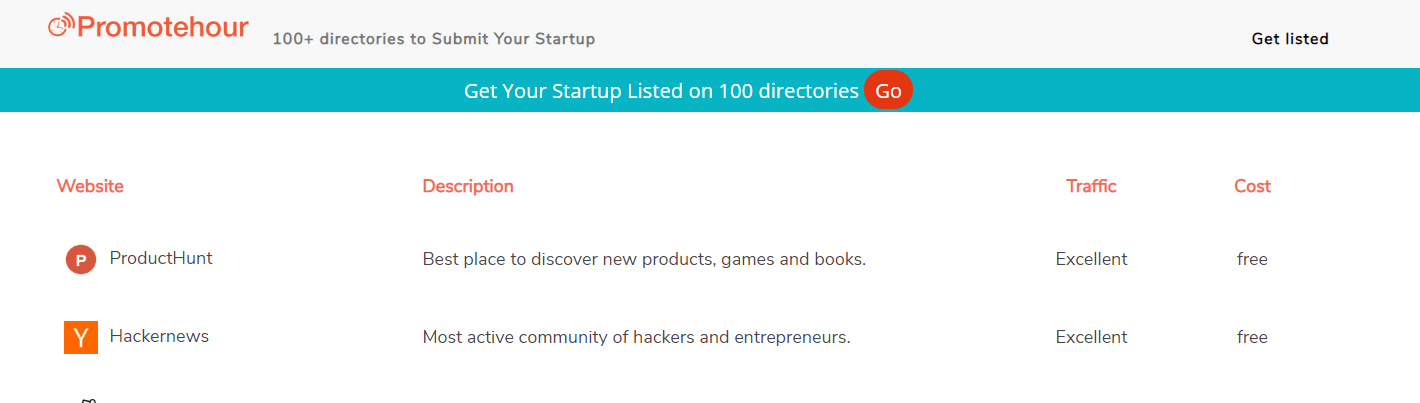Click ProductHunt's Excellent traffic rating
This screenshot has width=1420, height=403.
tap(1091, 259)
